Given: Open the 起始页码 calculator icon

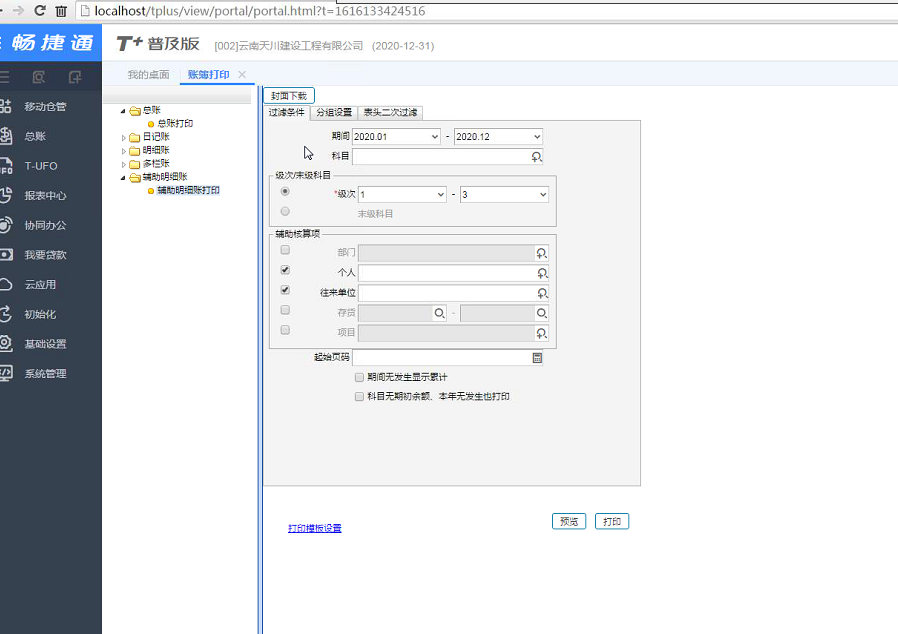Looking at the screenshot, I should tap(537, 358).
